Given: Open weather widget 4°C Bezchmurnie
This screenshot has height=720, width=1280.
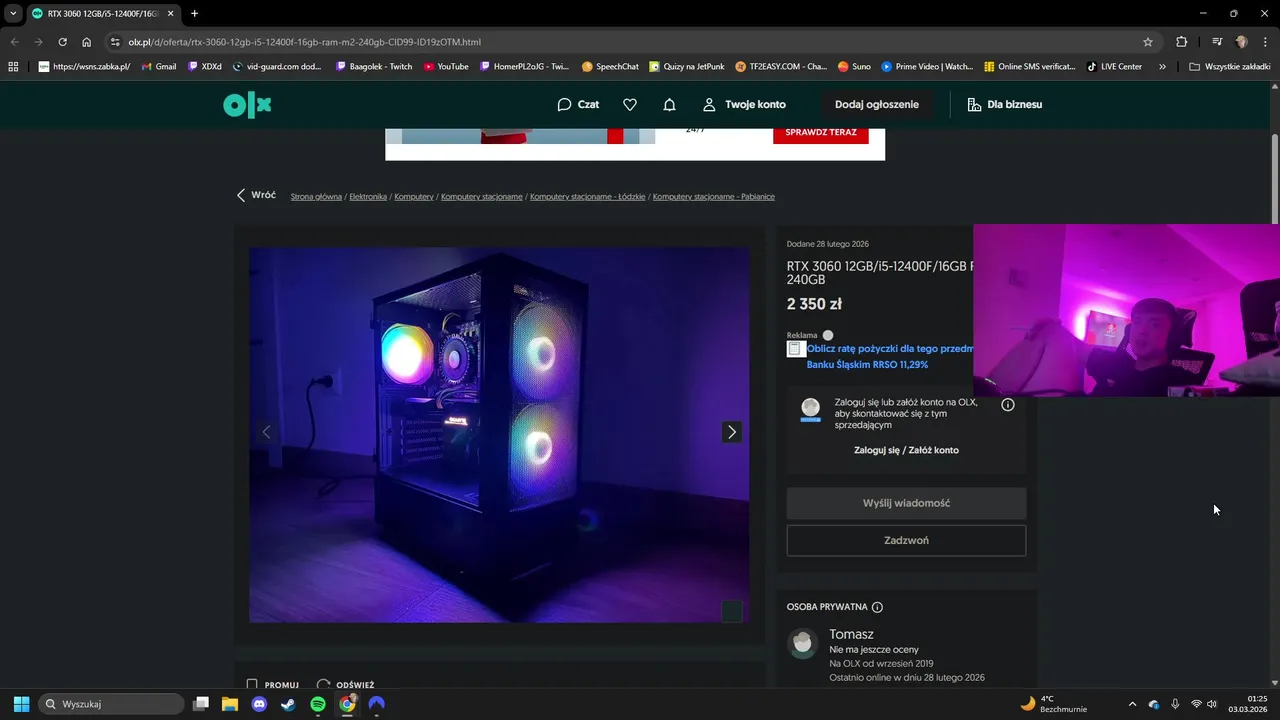Looking at the screenshot, I should pos(1054,704).
